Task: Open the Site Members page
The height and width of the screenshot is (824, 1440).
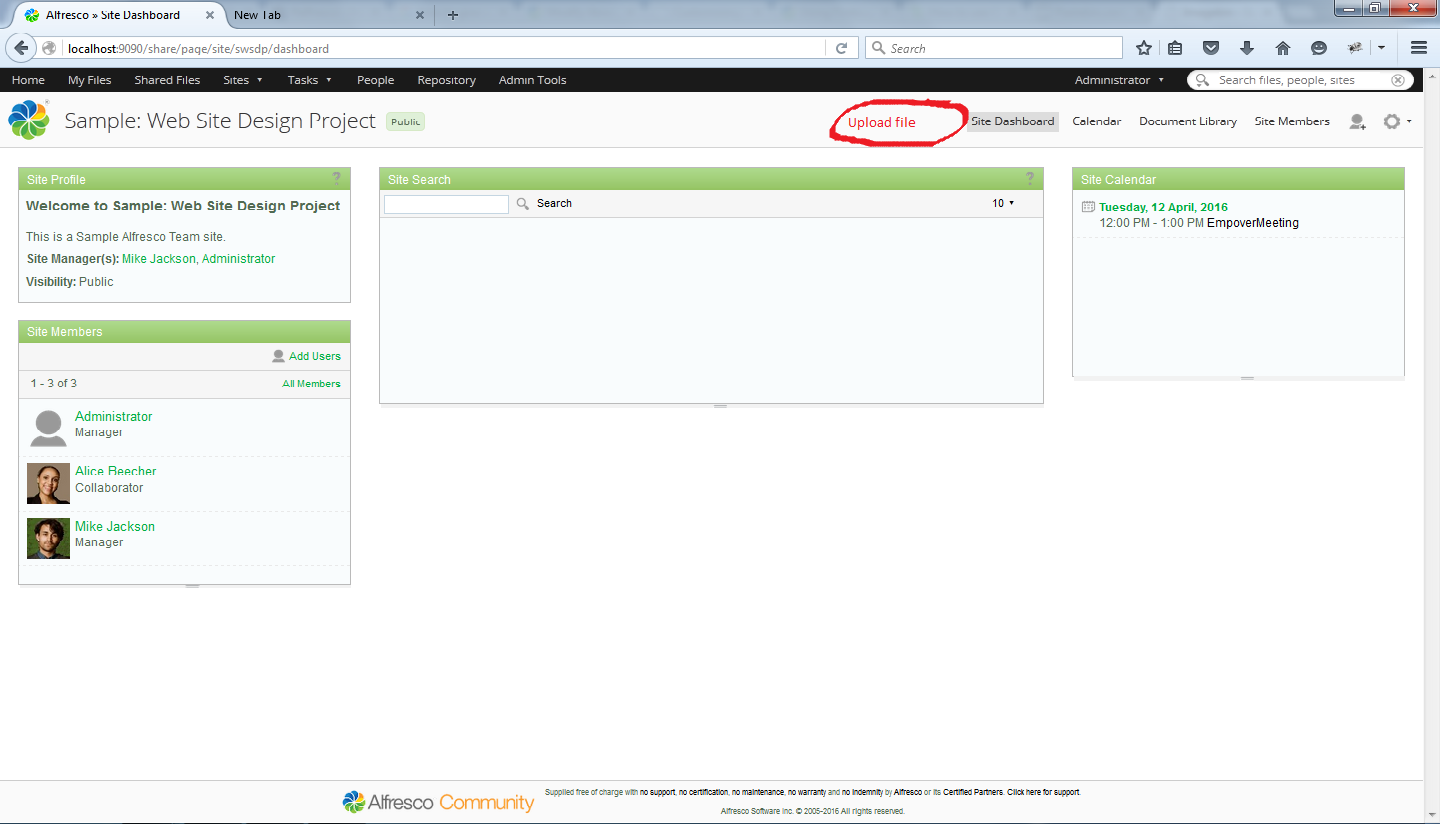Action: coord(1292,121)
